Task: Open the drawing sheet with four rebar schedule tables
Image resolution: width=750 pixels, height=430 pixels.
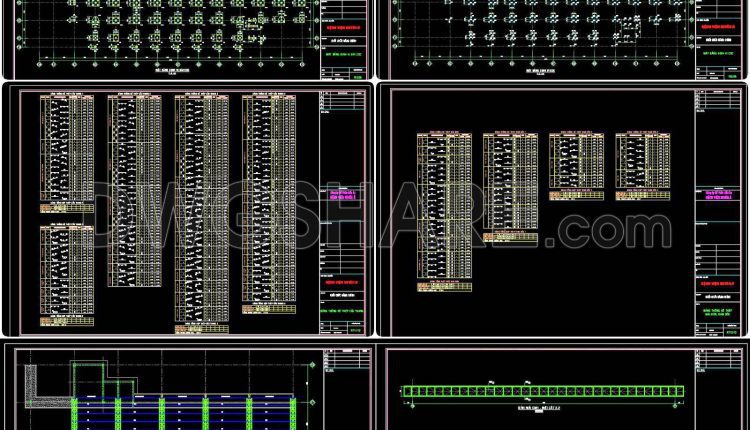Action: coord(562,209)
